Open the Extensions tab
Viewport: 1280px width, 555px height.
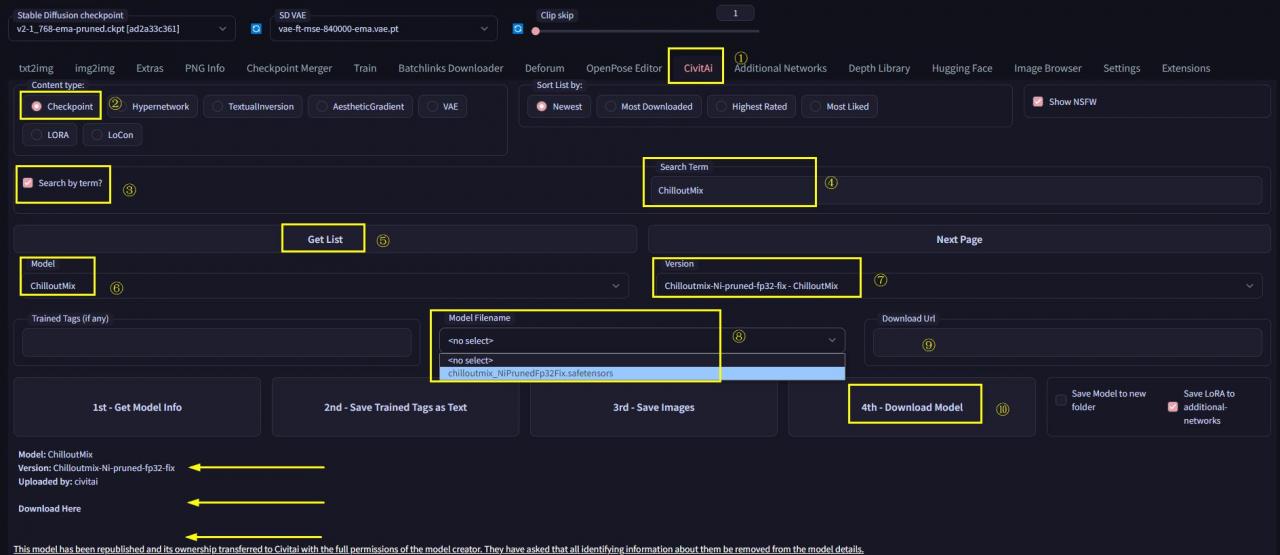pos(1186,68)
